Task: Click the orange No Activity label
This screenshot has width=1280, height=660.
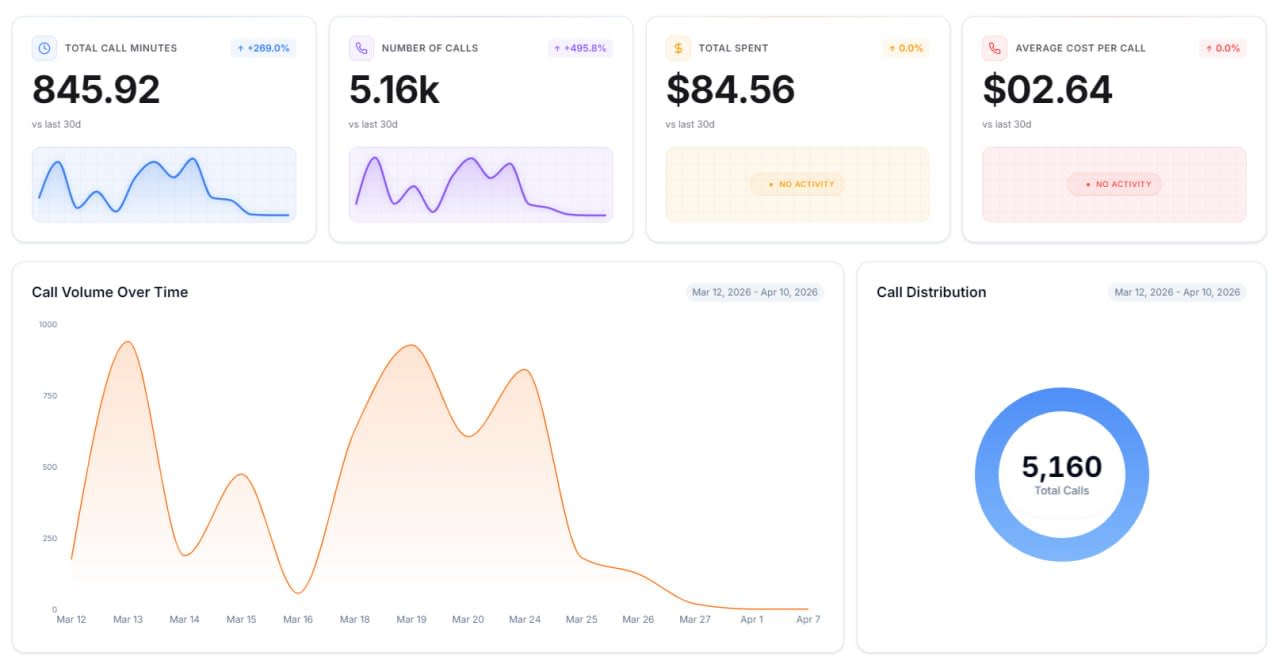Action: click(x=797, y=184)
